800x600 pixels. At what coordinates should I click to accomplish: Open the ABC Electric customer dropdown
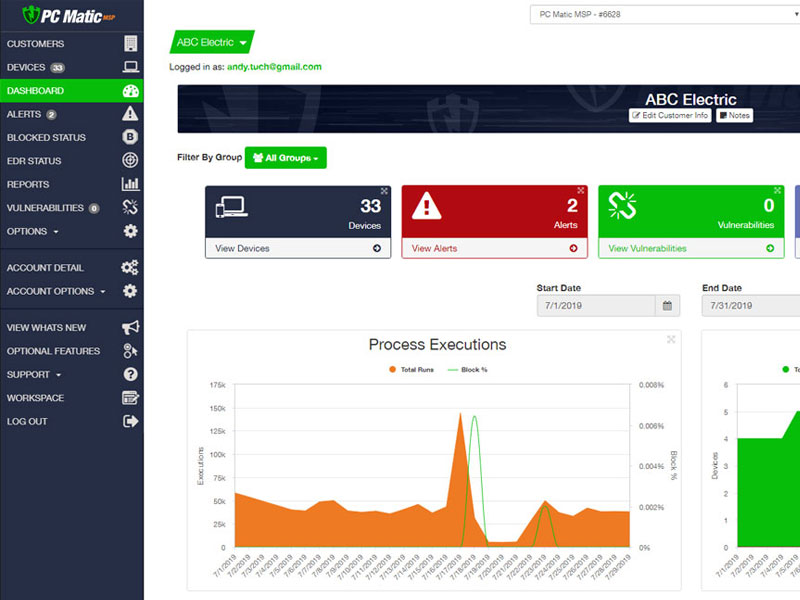212,42
